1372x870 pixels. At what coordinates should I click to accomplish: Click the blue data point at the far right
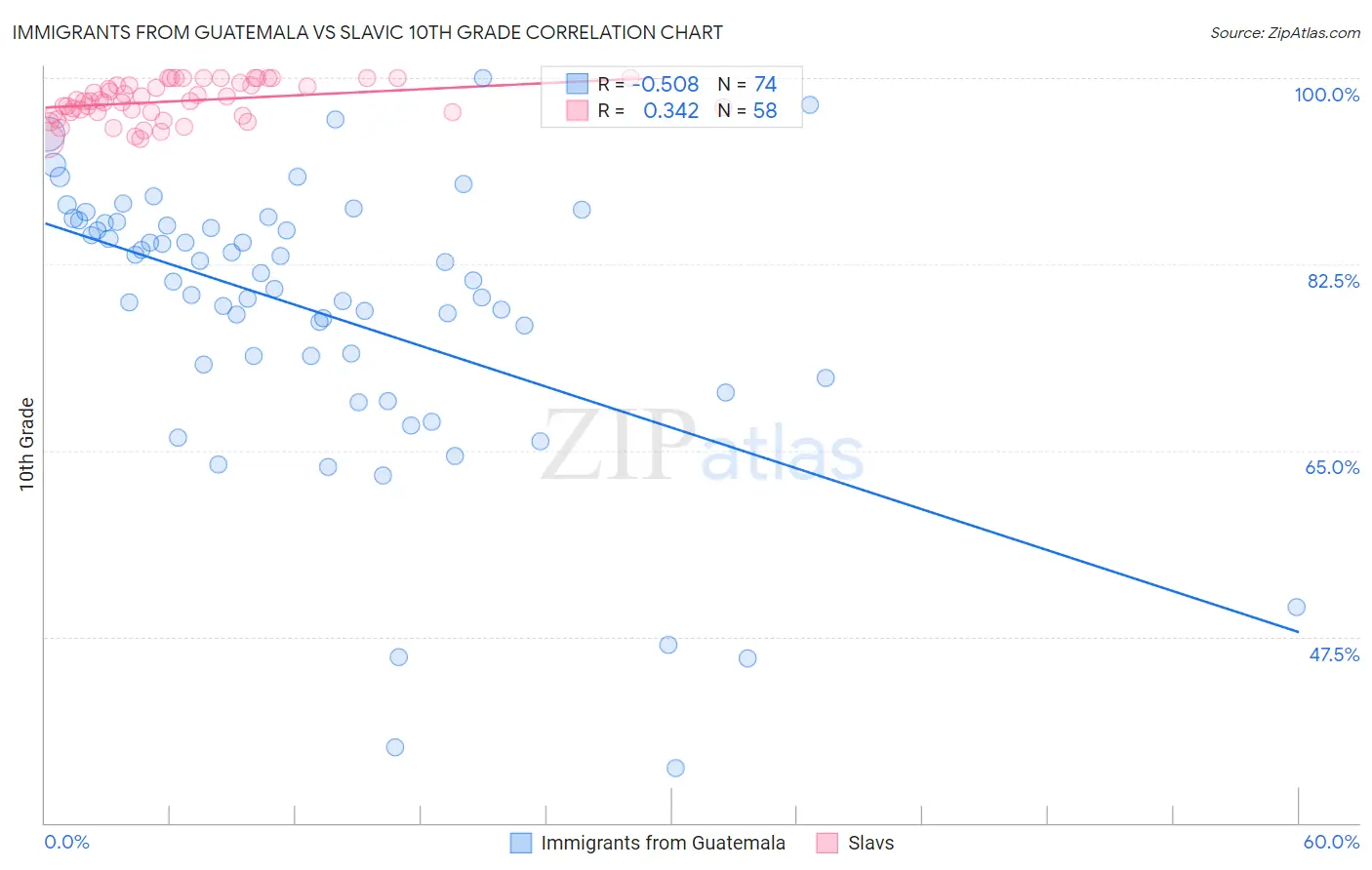point(1296,607)
